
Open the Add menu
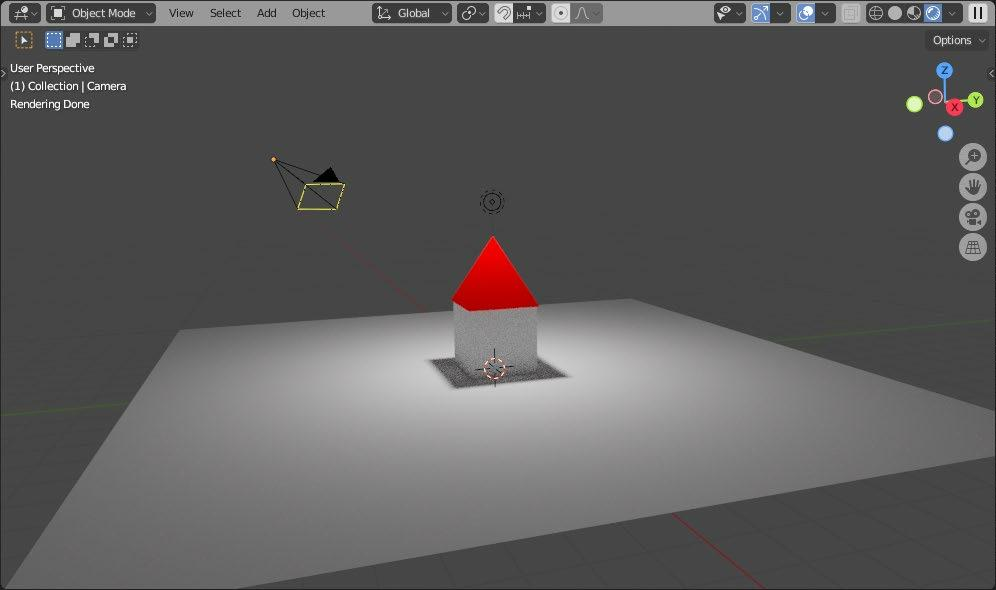click(267, 13)
